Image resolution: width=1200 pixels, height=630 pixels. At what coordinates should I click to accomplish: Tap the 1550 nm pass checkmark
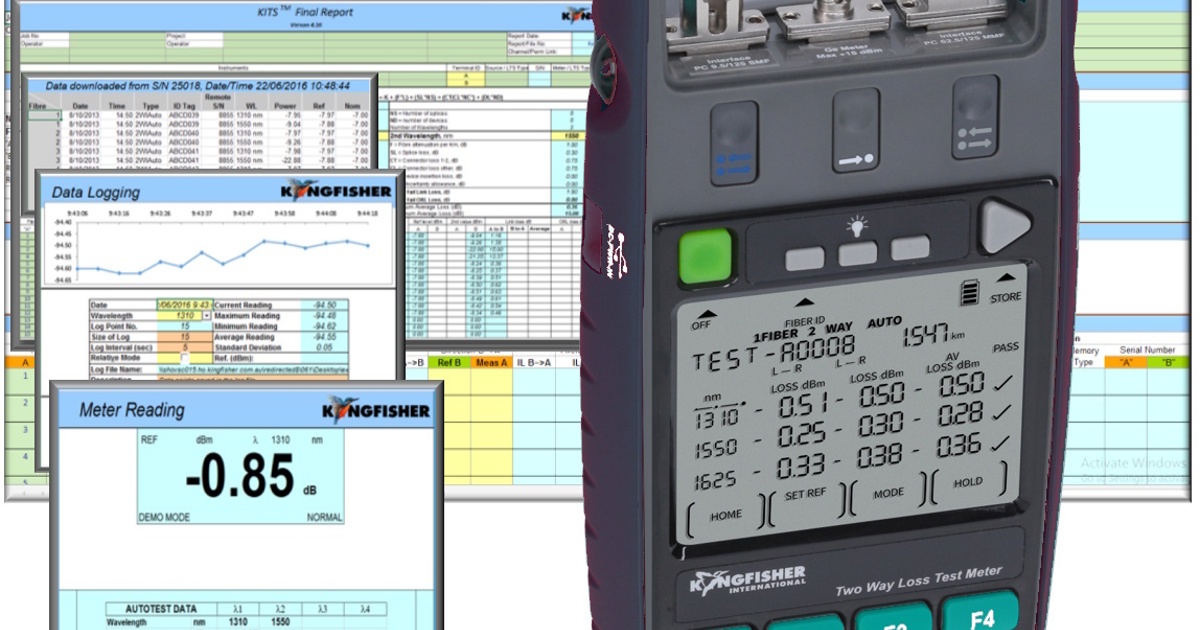(1002, 411)
